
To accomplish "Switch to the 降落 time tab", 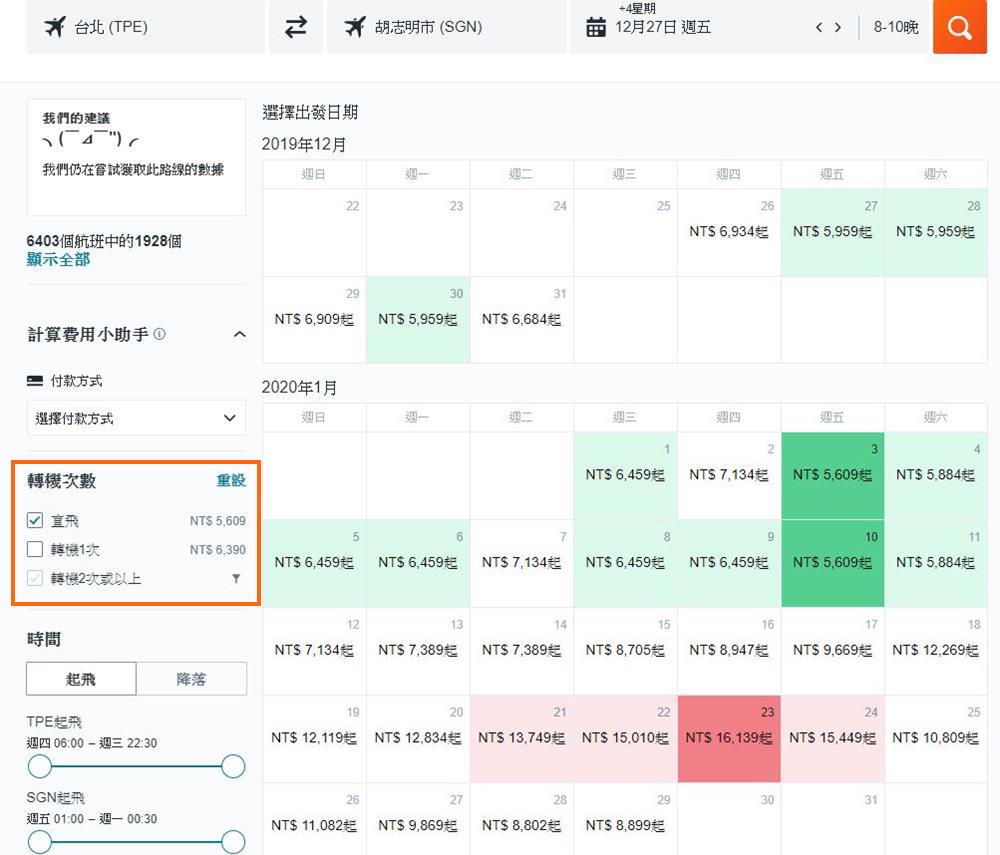I will pyautogui.click(x=191, y=679).
